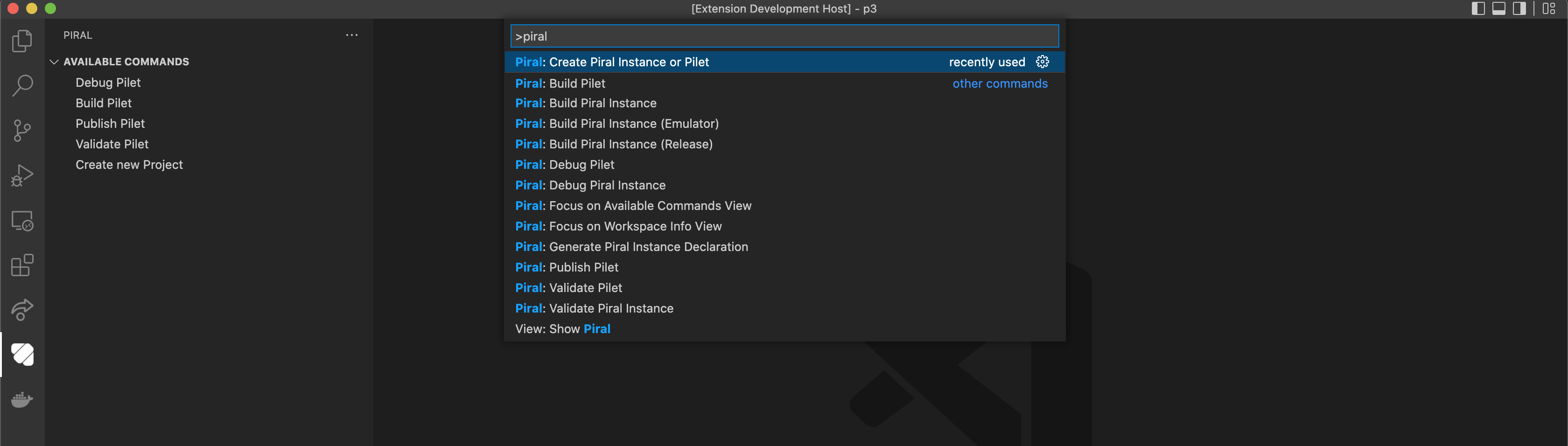Open the Explorer view icon
The width and height of the screenshot is (1568, 446).
coord(22,42)
